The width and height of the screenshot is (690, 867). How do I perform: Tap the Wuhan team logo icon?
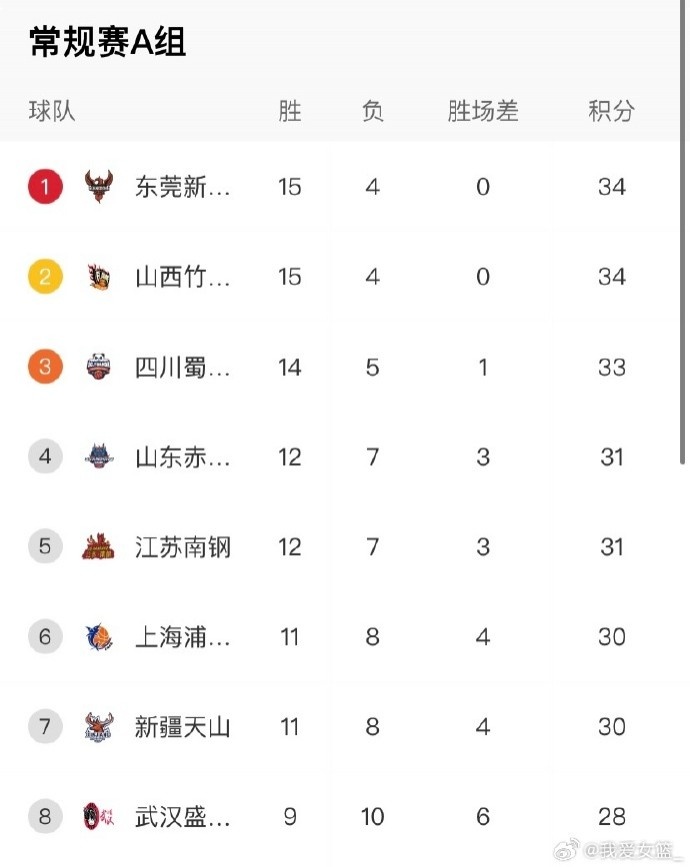pos(100,817)
